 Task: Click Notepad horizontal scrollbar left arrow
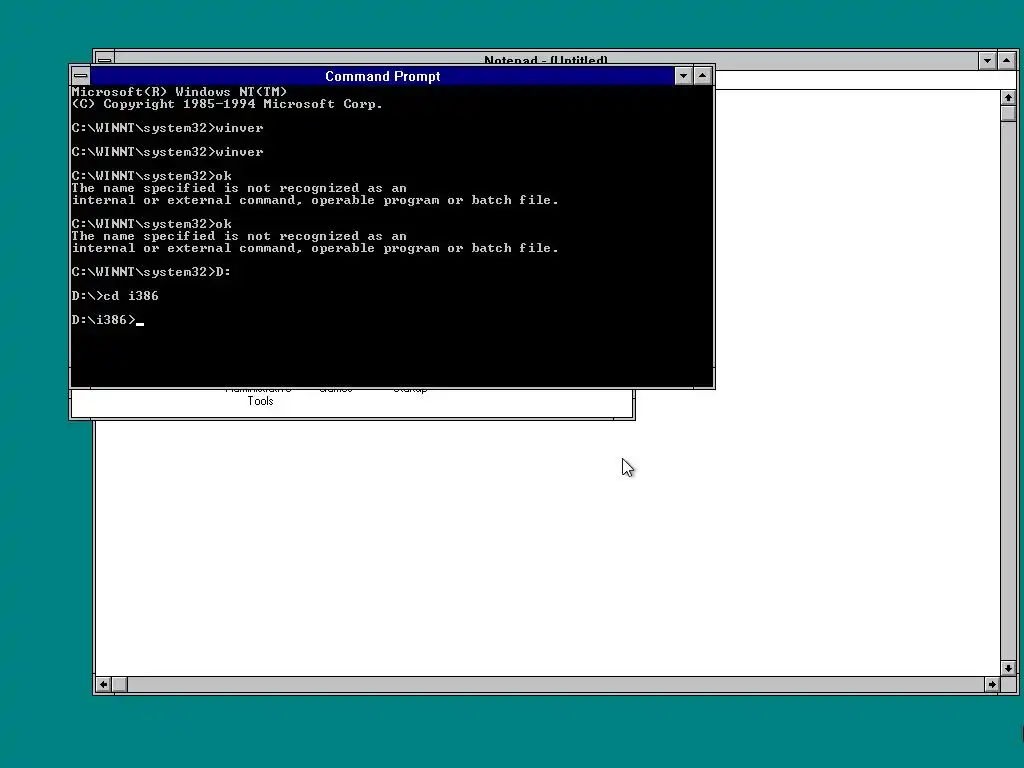pos(103,684)
